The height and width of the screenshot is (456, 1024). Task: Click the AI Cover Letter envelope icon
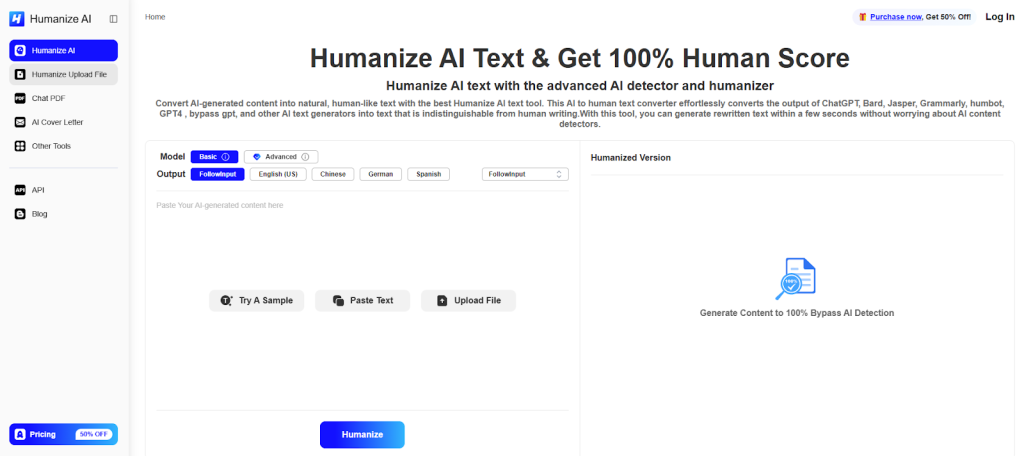tap(20, 122)
